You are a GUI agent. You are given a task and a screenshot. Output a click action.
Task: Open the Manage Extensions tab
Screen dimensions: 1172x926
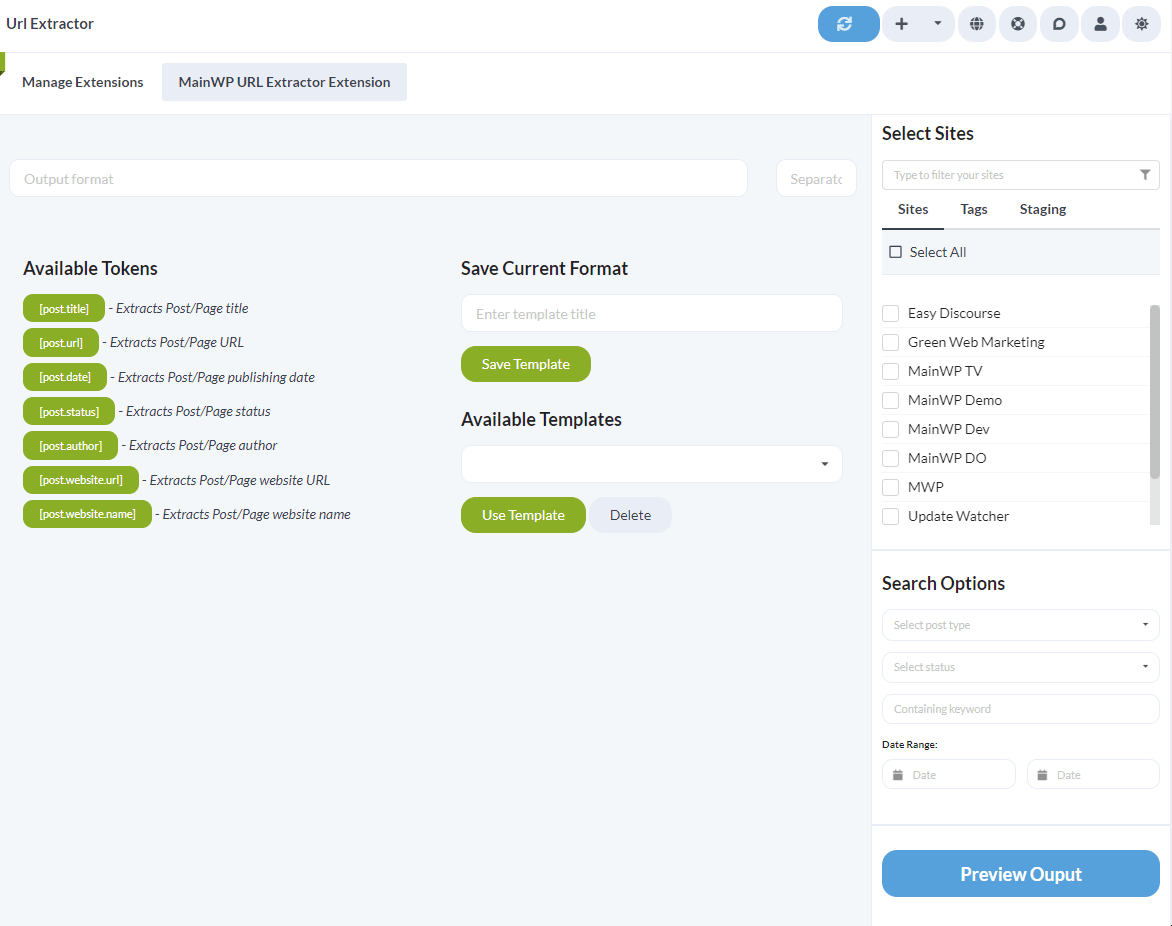click(82, 81)
